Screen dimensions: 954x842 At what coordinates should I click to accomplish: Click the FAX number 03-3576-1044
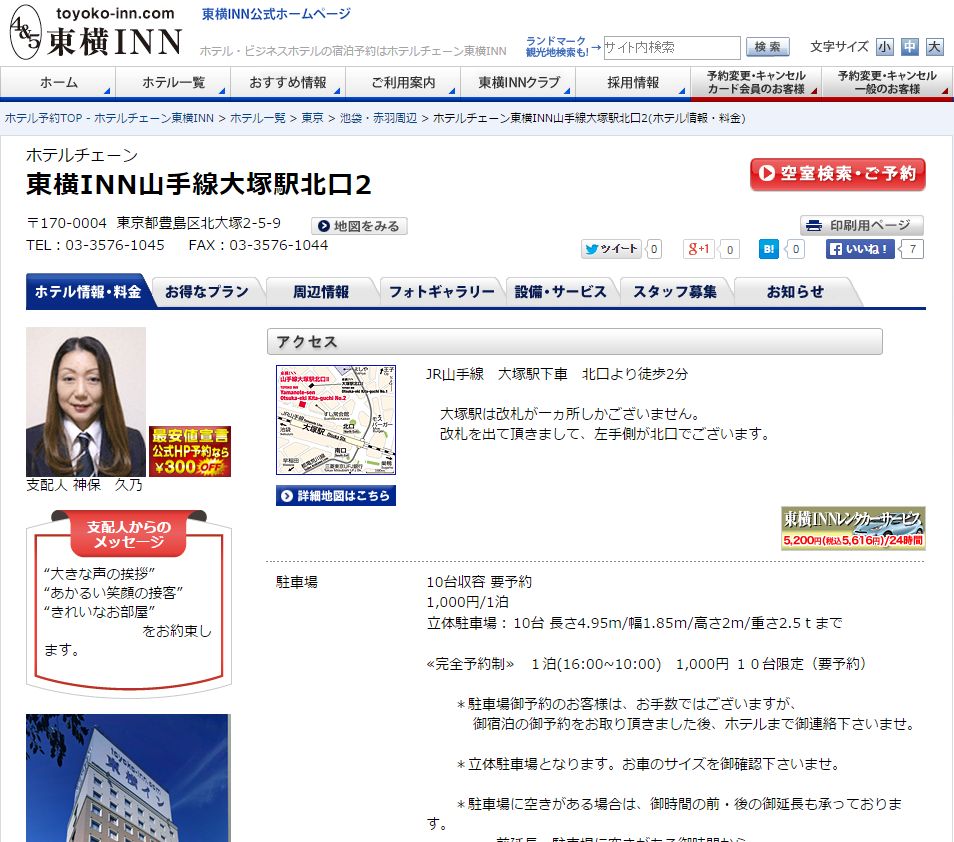coord(279,245)
